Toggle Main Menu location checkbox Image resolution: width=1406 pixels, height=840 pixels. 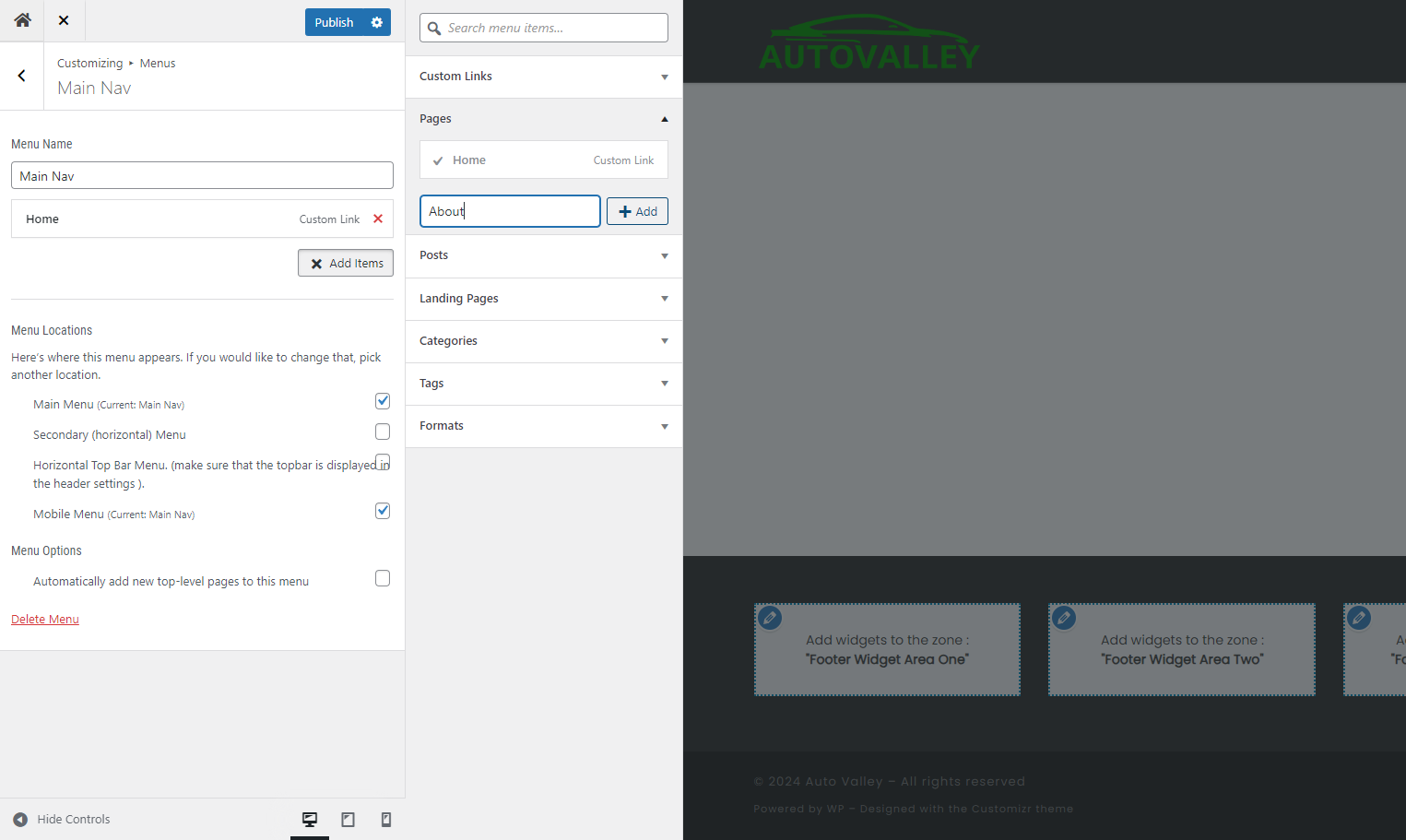pyautogui.click(x=383, y=401)
